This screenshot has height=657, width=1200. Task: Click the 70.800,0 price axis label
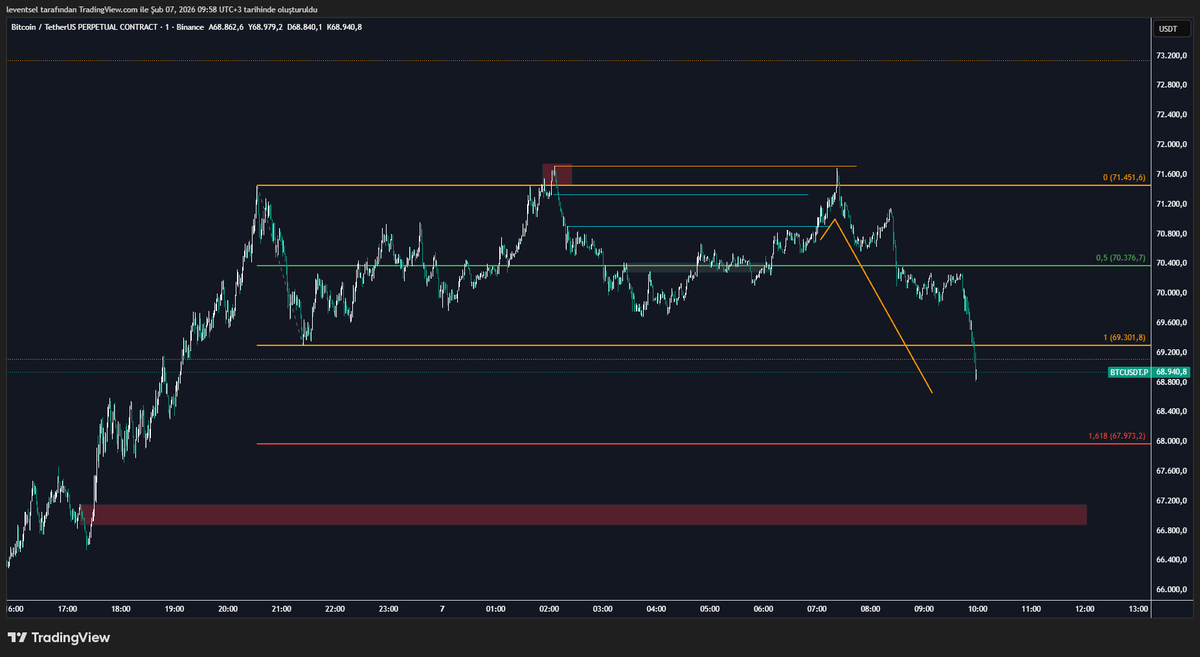point(1170,234)
